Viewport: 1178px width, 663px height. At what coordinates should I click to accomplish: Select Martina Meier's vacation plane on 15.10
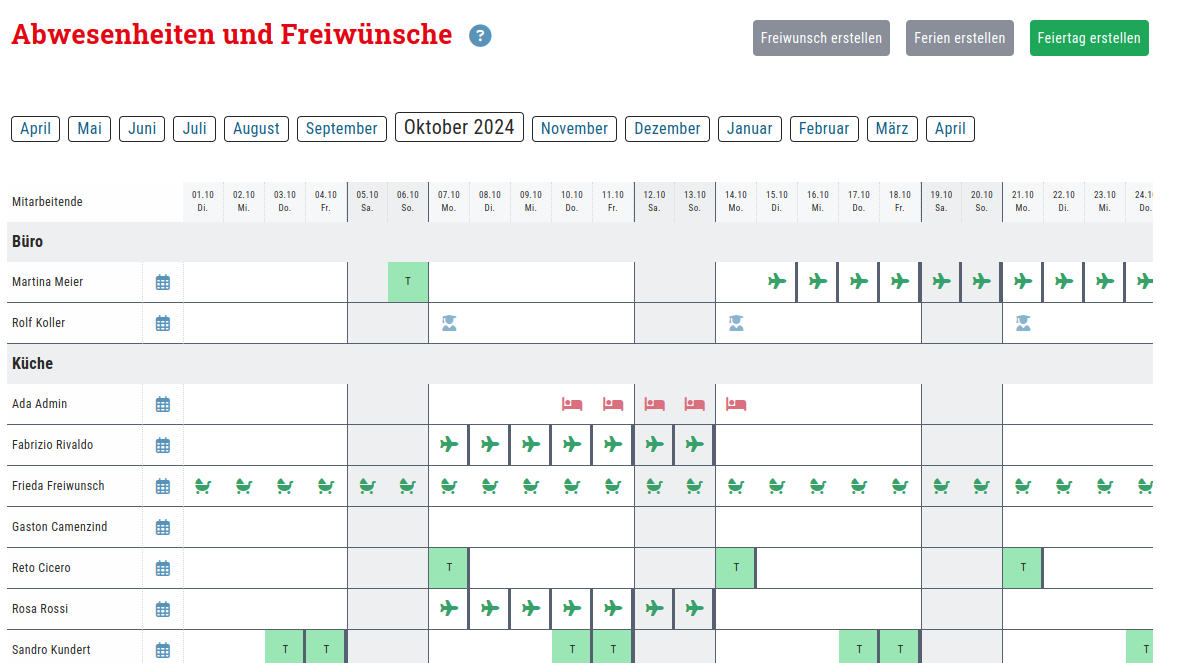pos(777,282)
